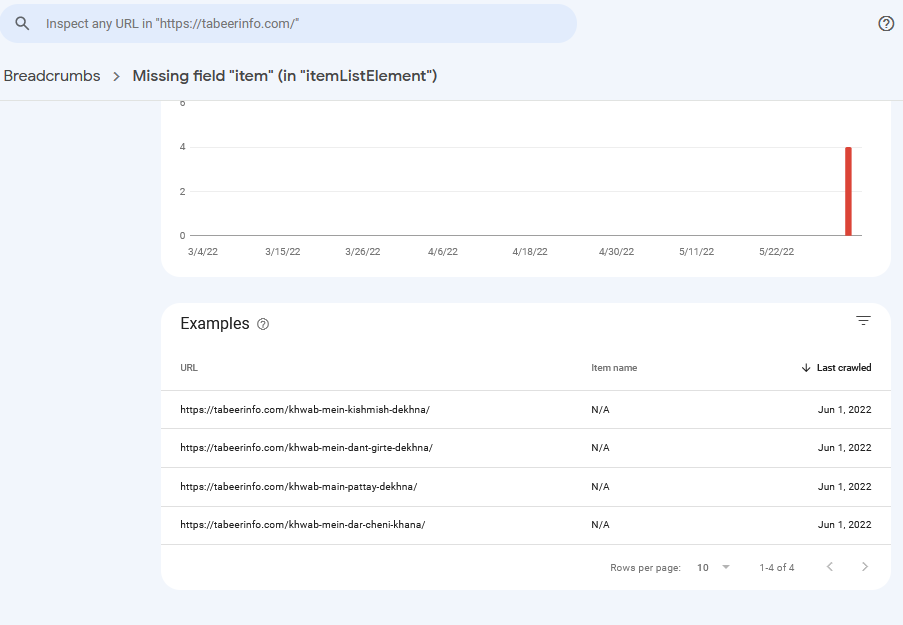Open the help icon at top right
This screenshot has height=625, width=903.
coord(885,24)
